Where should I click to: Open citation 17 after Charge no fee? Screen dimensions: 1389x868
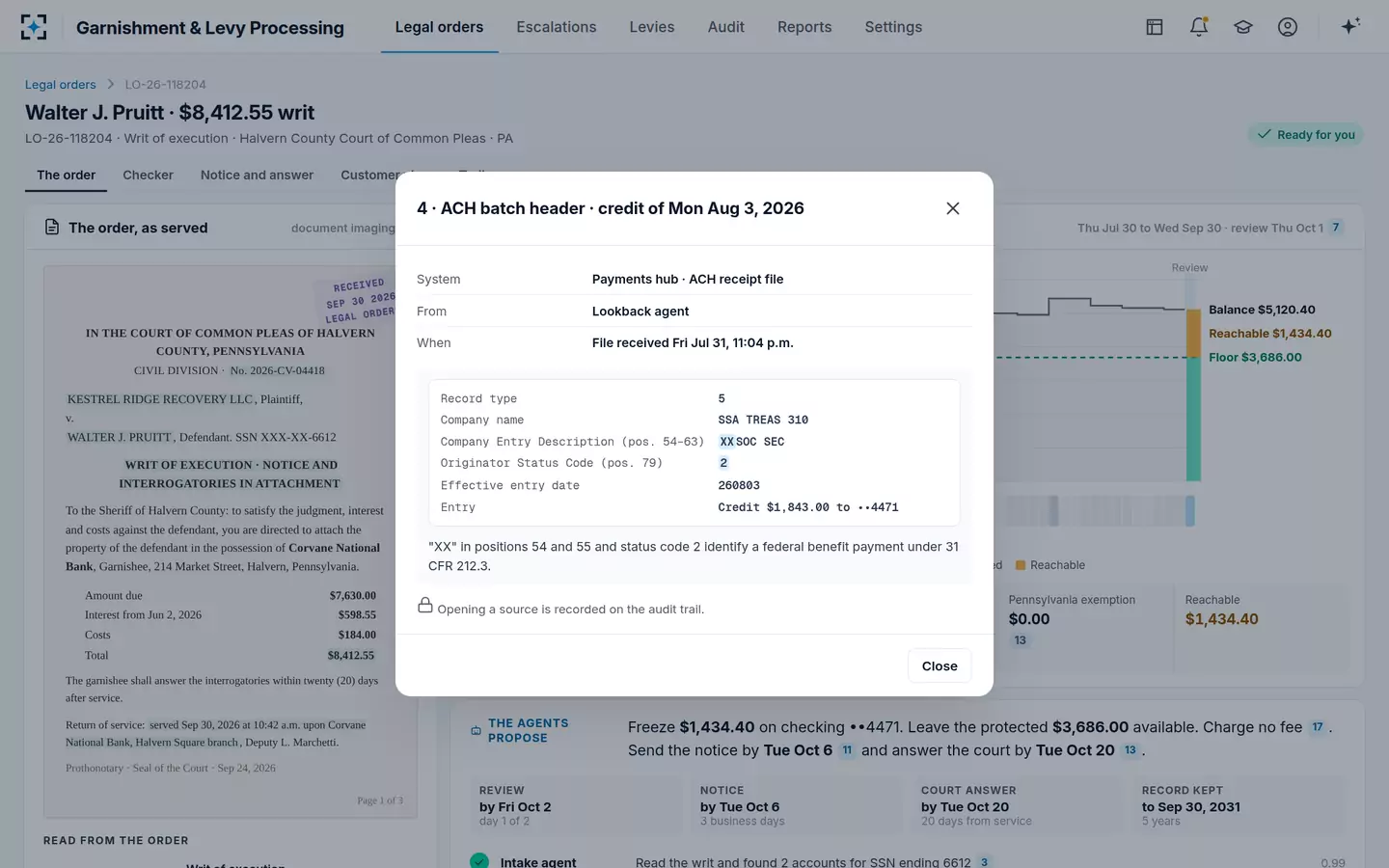point(1318,727)
